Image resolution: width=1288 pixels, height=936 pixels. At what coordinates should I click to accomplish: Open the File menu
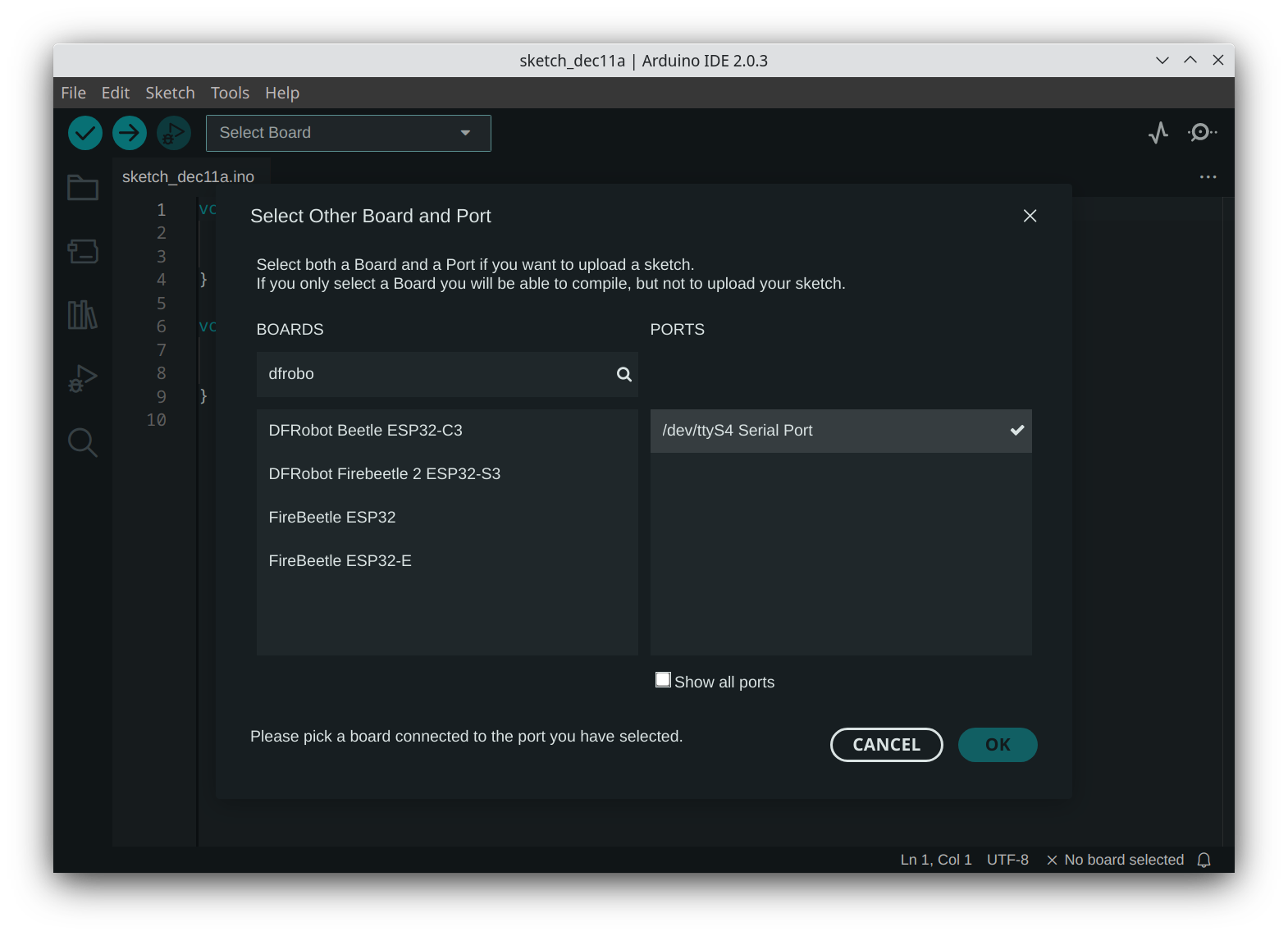(74, 93)
